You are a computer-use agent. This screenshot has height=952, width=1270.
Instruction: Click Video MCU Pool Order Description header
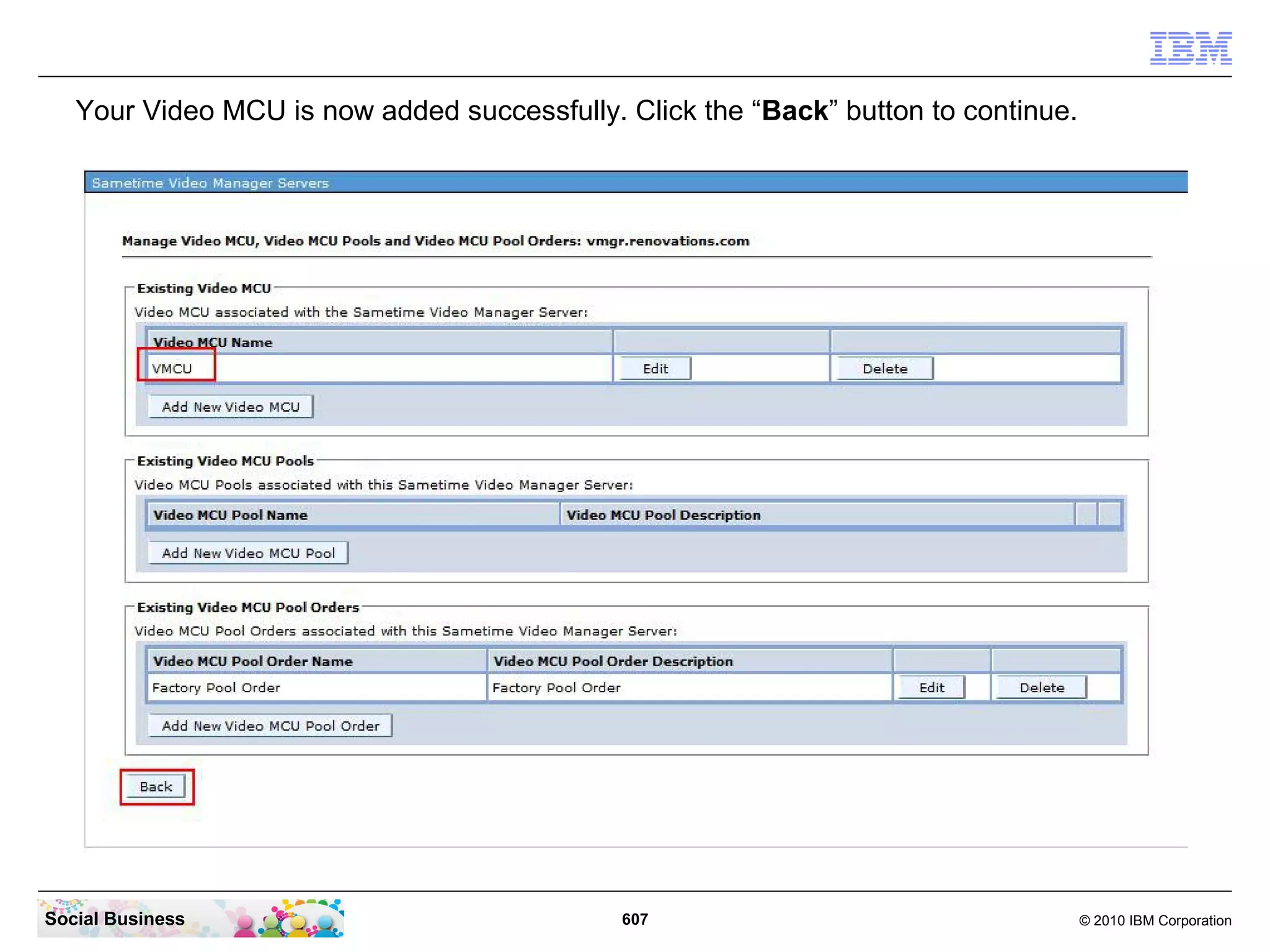[x=690, y=661]
